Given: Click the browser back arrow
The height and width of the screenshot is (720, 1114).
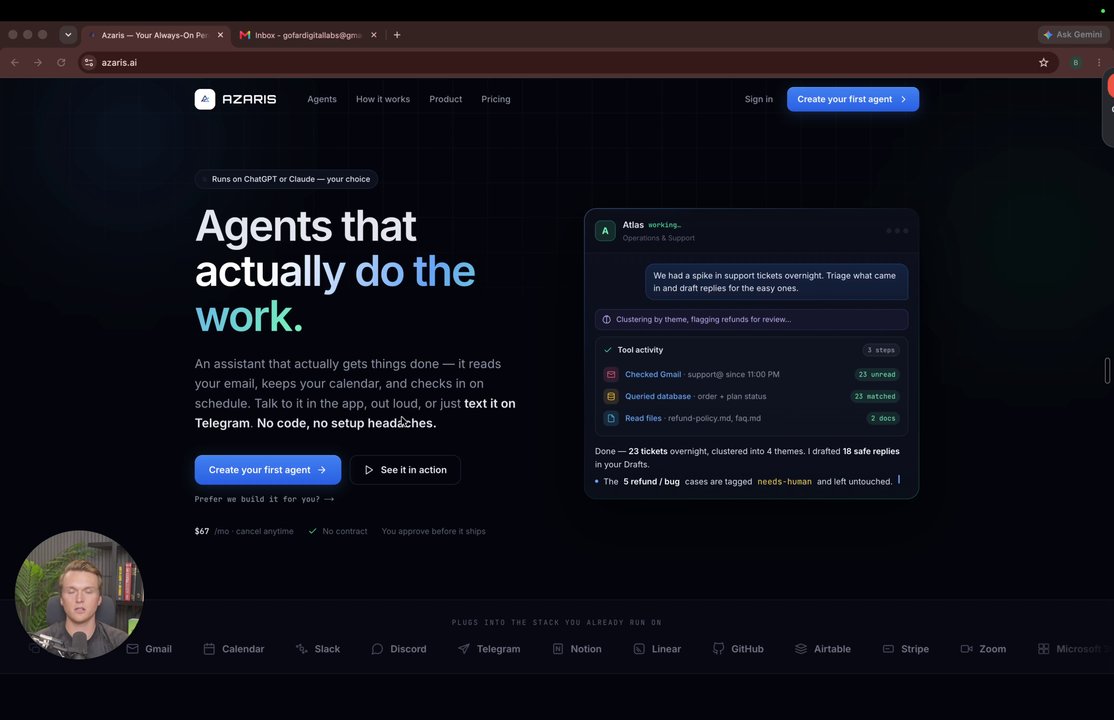Looking at the screenshot, I should point(15,63).
